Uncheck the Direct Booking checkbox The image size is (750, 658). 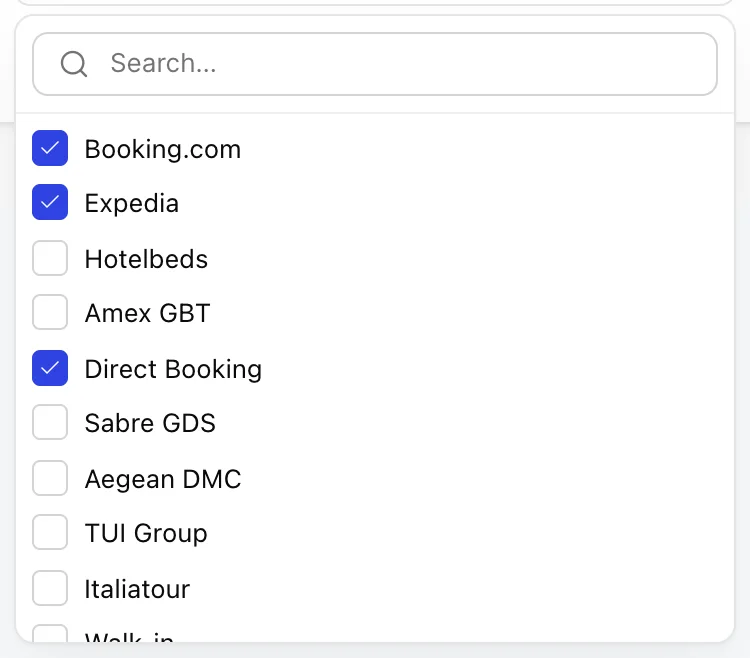(x=50, y=368)
